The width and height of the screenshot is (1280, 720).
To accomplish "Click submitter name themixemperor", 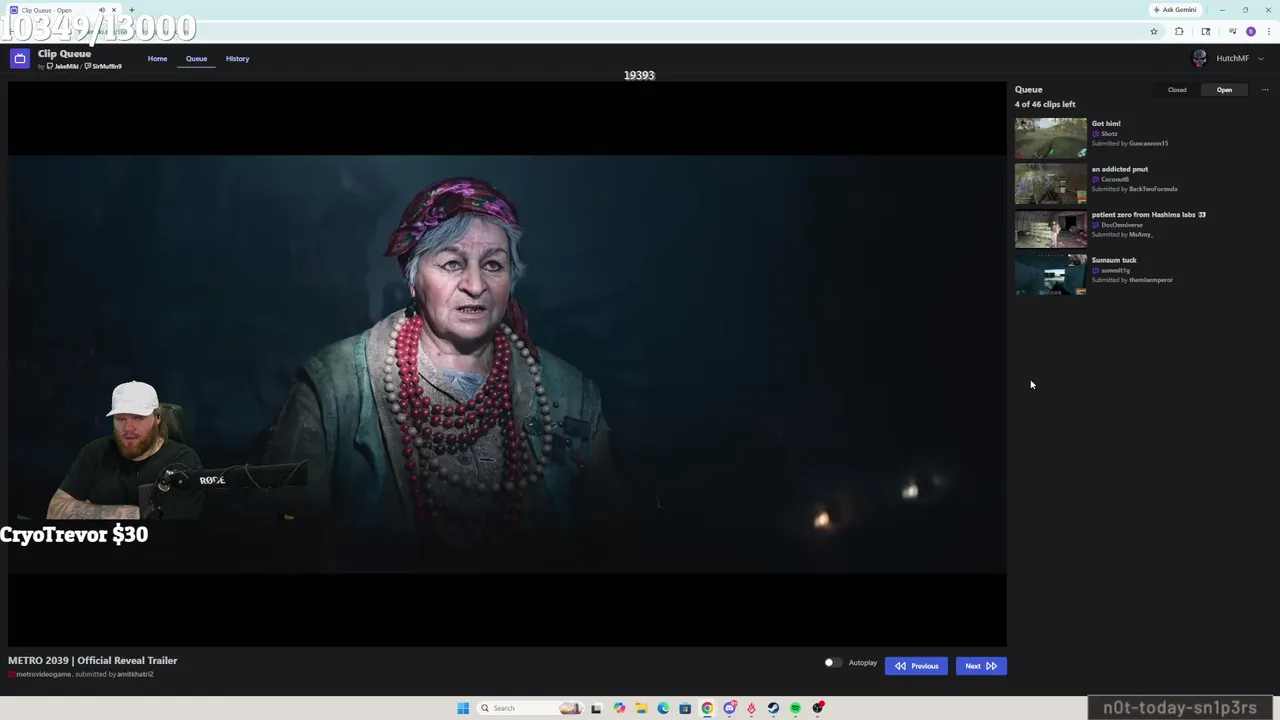I will (x=1151, y=280).
